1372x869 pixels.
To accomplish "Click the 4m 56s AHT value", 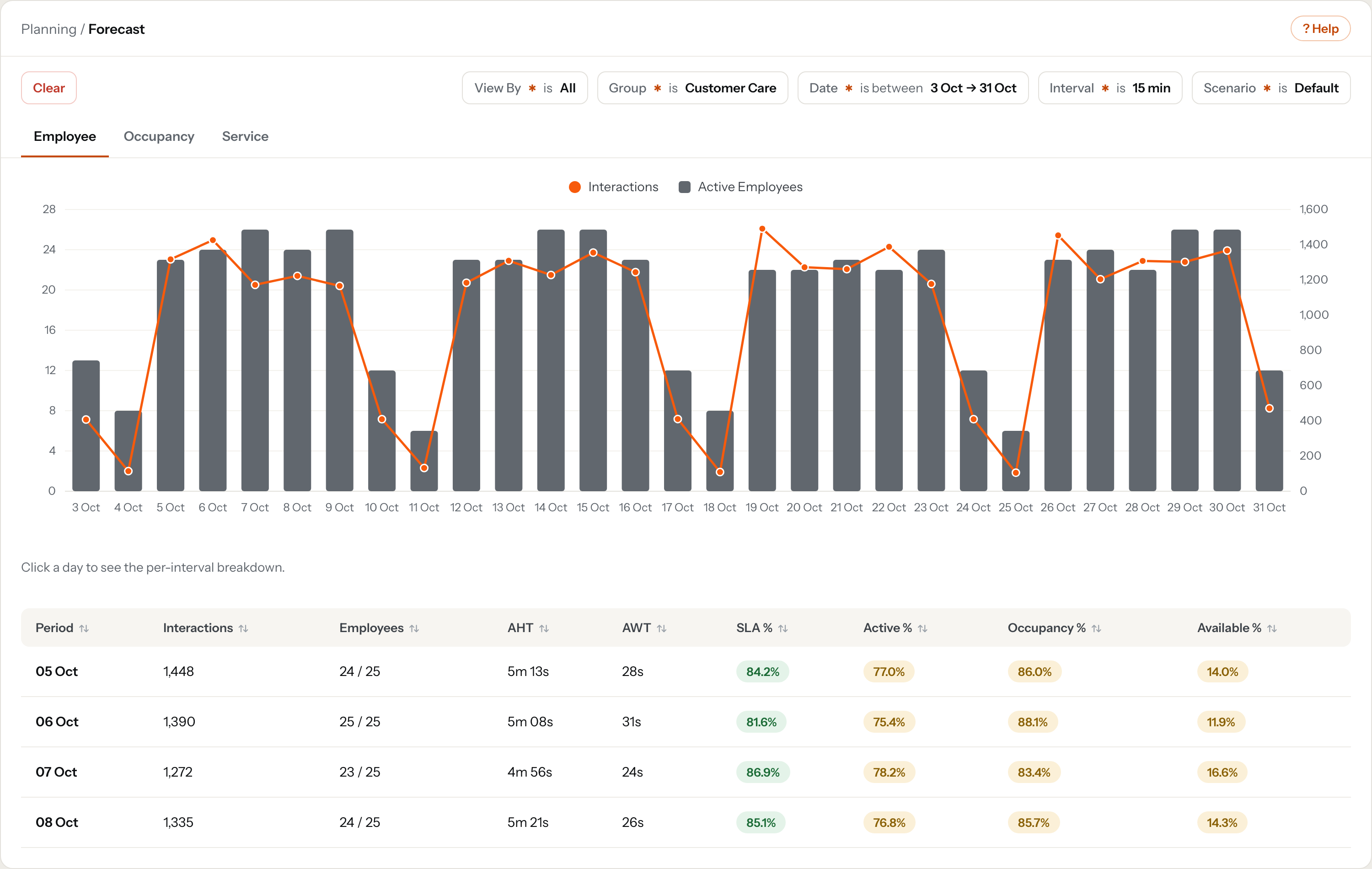I will click(530, 772).
